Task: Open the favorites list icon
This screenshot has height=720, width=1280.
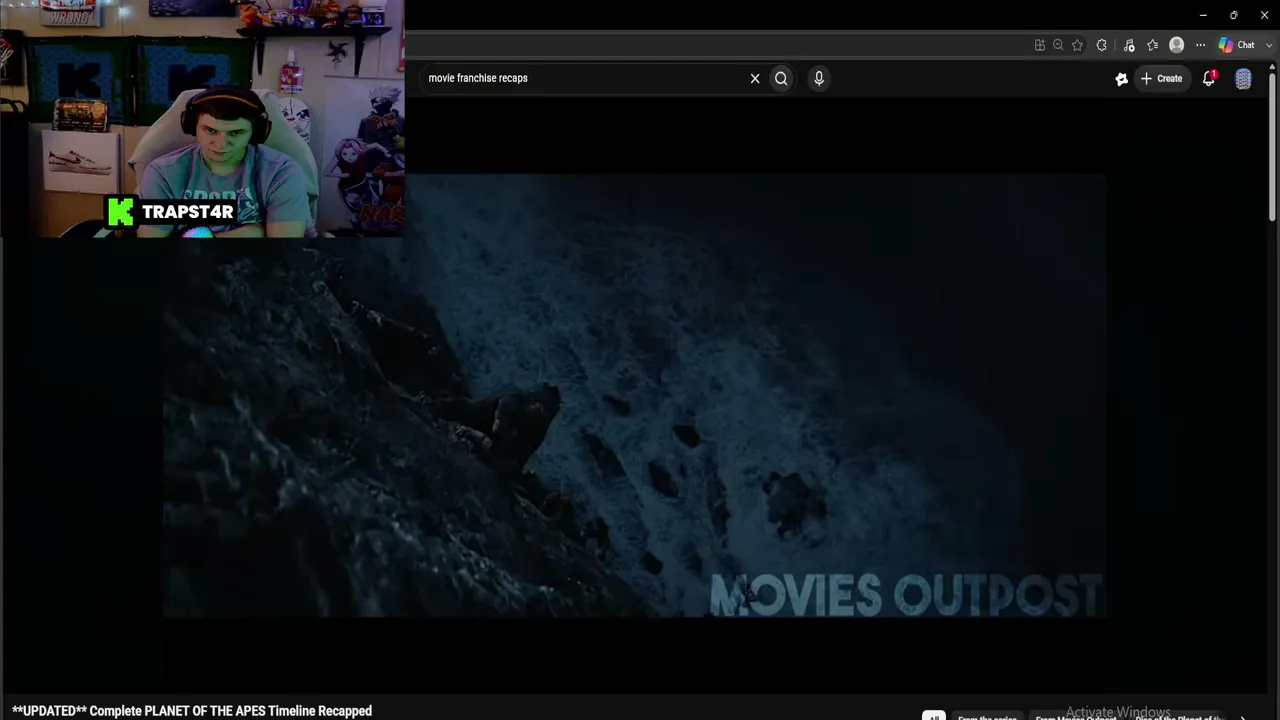Action: (x=1153, y=45)
